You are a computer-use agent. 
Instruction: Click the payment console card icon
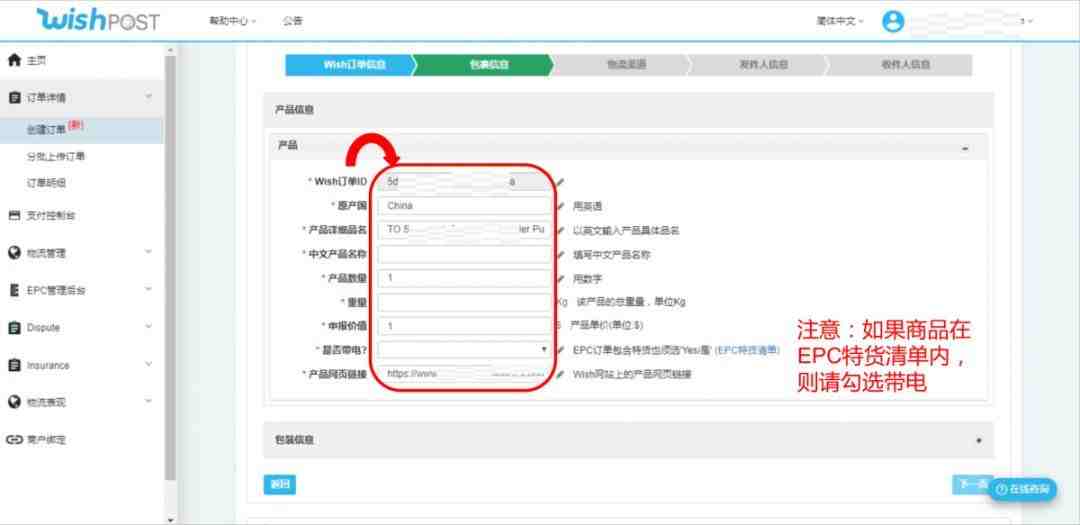click(14, 216)
